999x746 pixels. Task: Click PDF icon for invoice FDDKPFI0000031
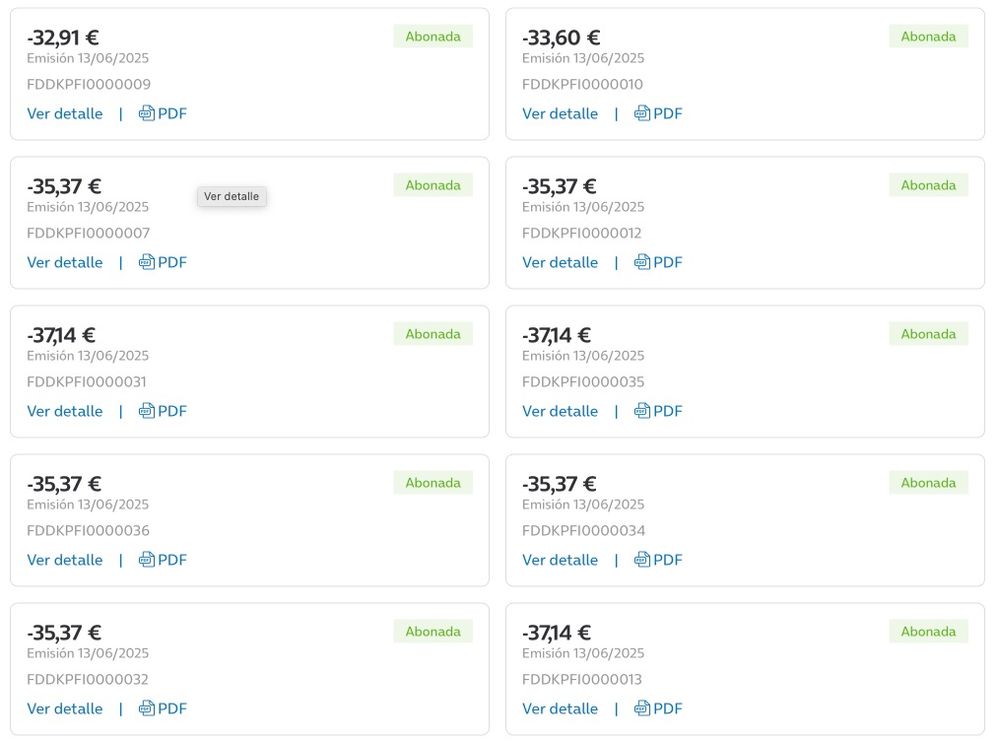pyautogui.click(x=147, y=412)
